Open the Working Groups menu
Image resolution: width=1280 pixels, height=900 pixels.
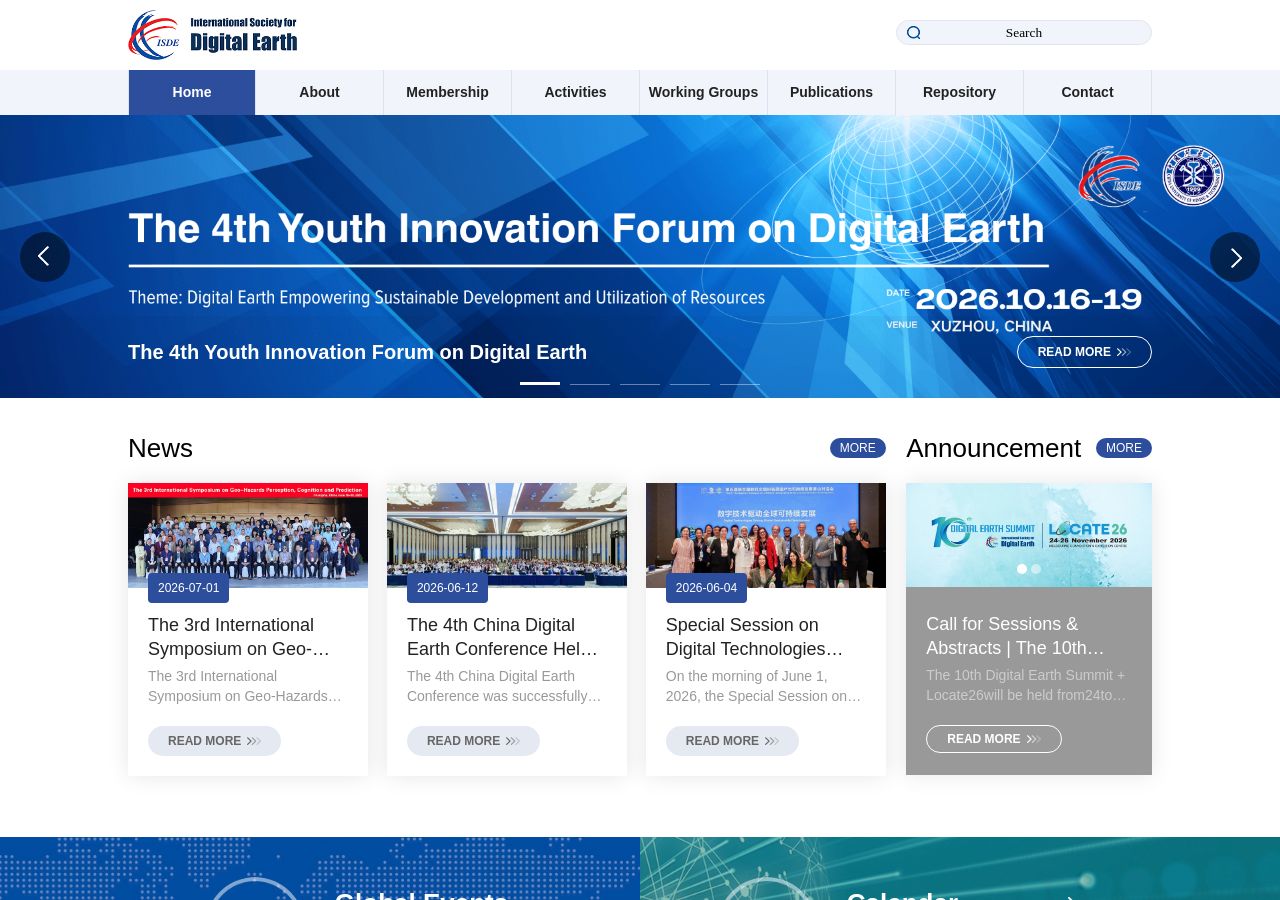(x=703, y=92)
